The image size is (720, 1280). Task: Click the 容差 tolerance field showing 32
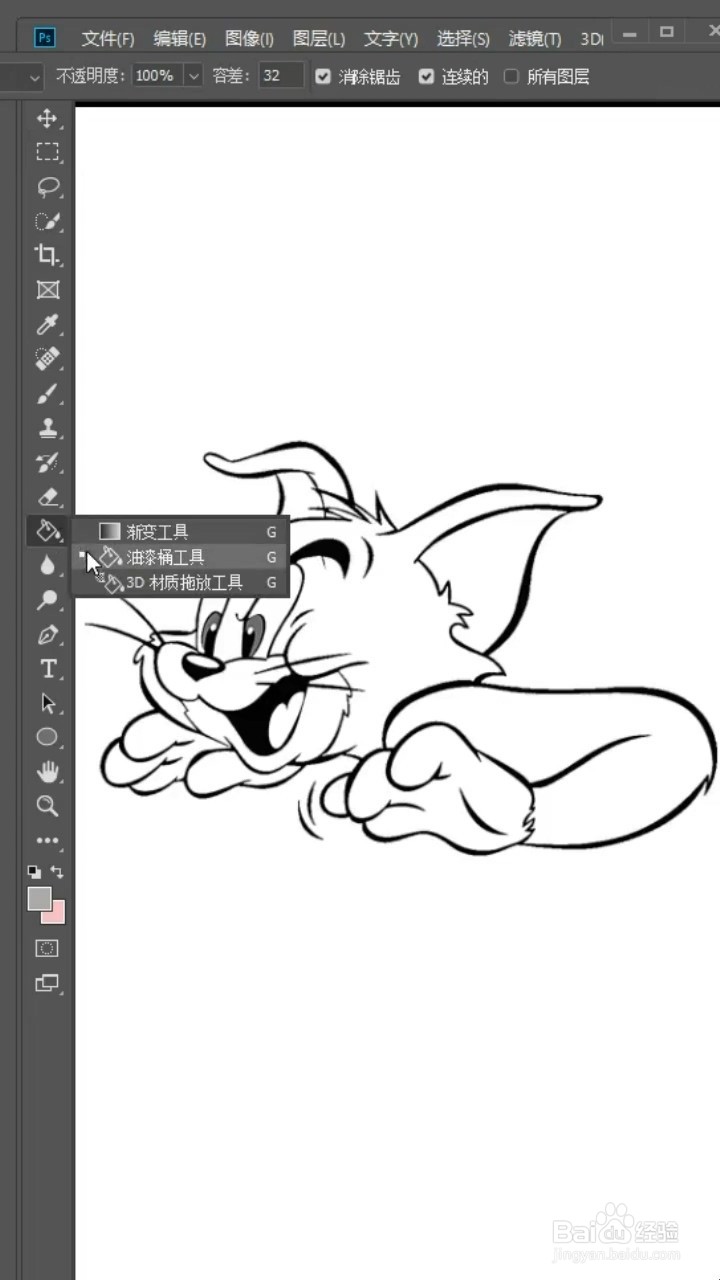[281, 76]
